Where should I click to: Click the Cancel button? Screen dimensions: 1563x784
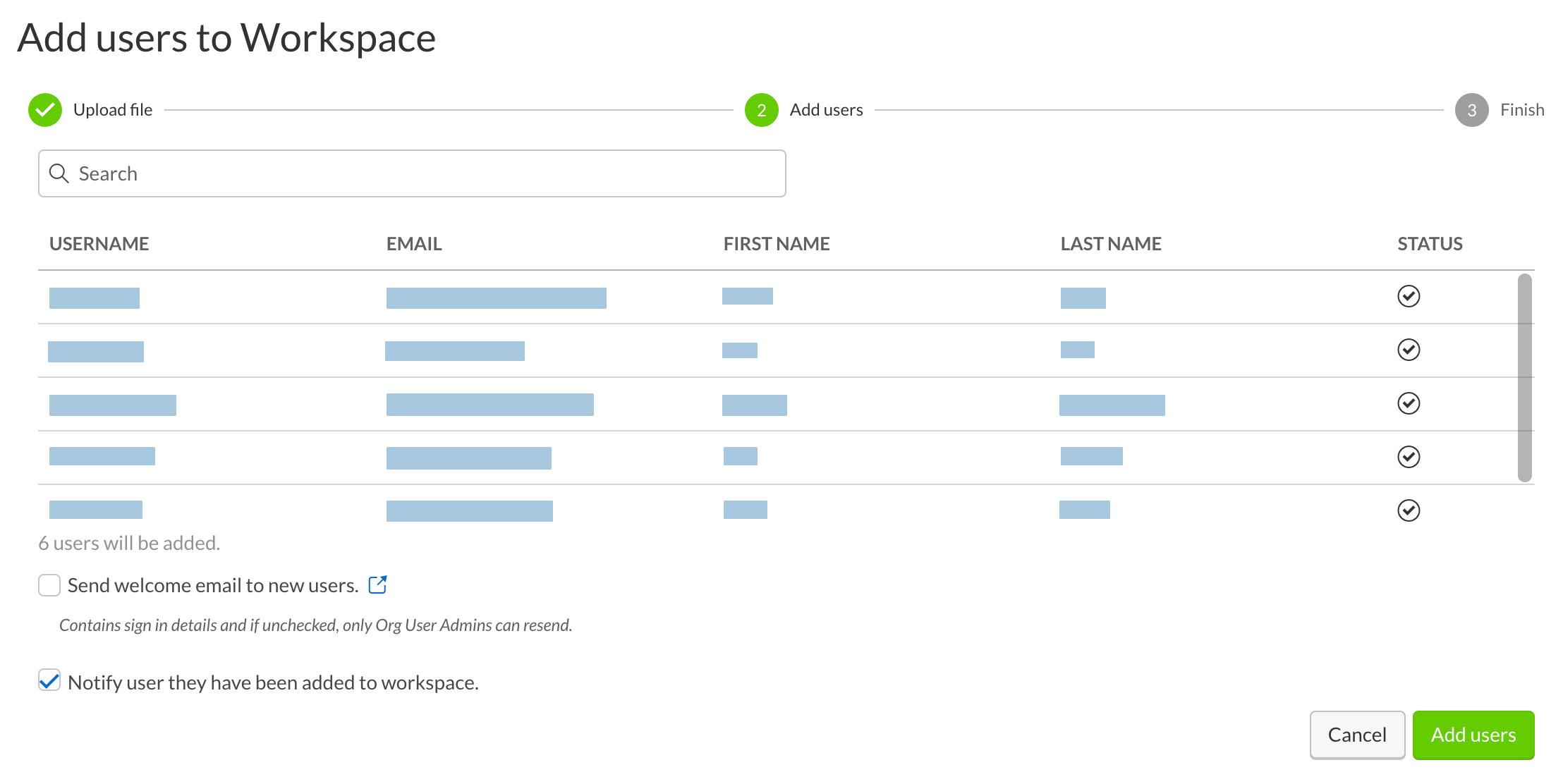click(x=1356, y=735)
